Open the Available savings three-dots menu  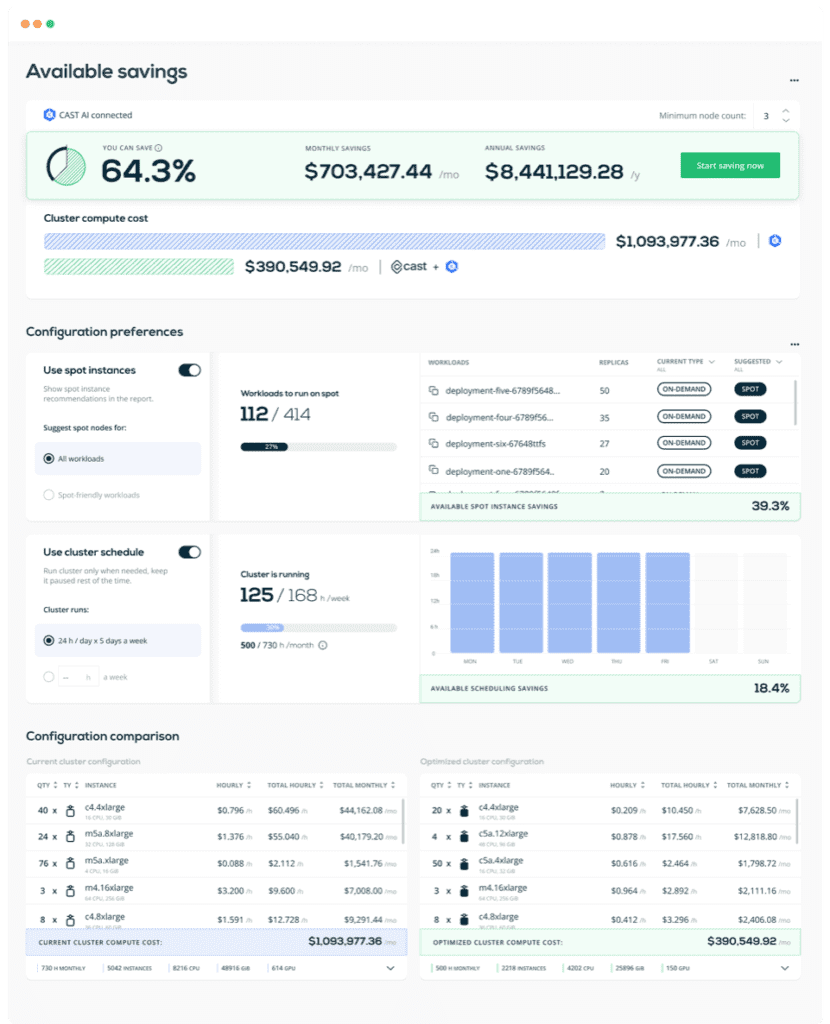pos(794,80)
